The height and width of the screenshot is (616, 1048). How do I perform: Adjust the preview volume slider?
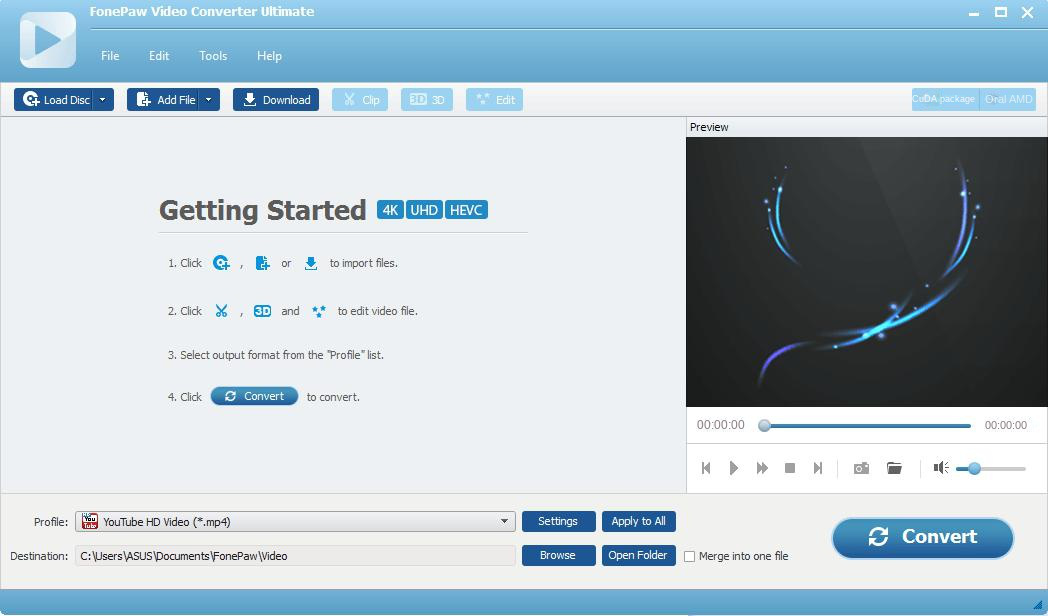[972, 467]
